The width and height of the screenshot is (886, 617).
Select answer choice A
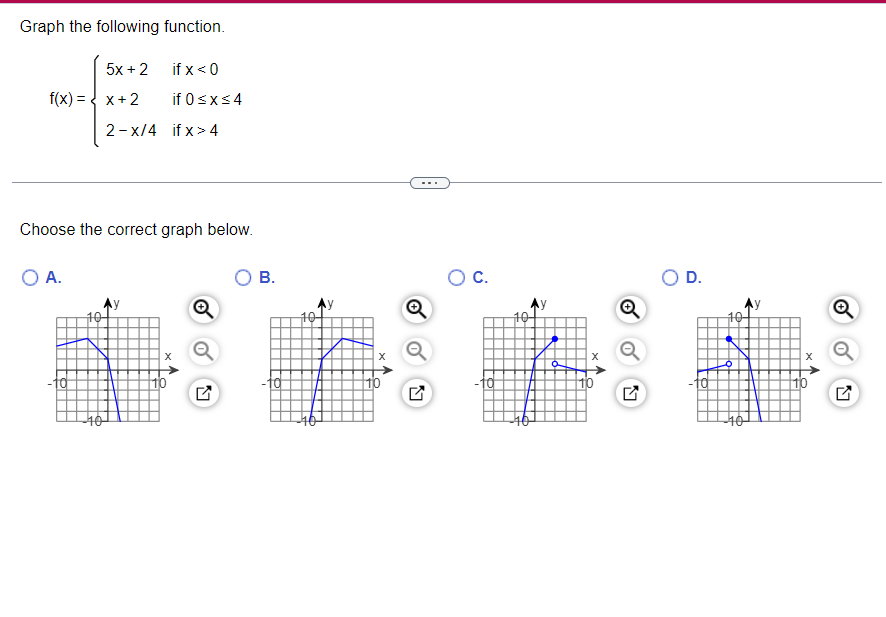[31, 277]
